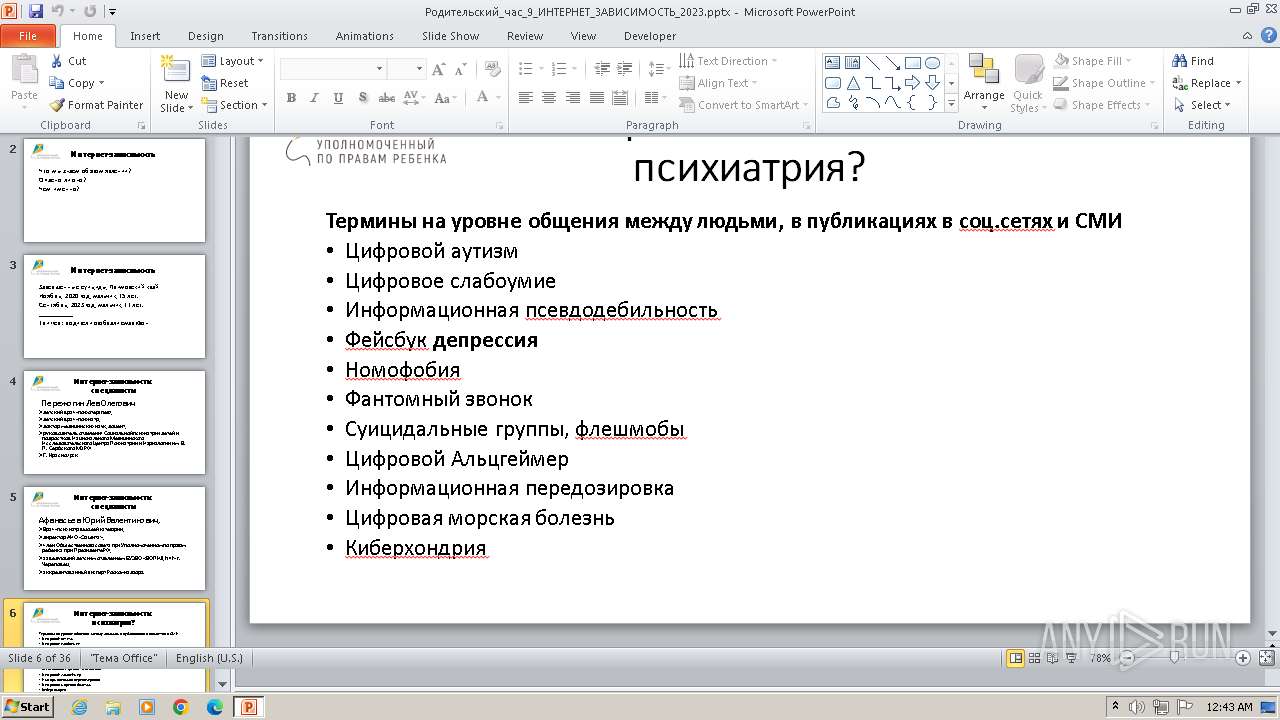1280x720 pixels.
Task: Justify the paragraph text
Action: 597,97
